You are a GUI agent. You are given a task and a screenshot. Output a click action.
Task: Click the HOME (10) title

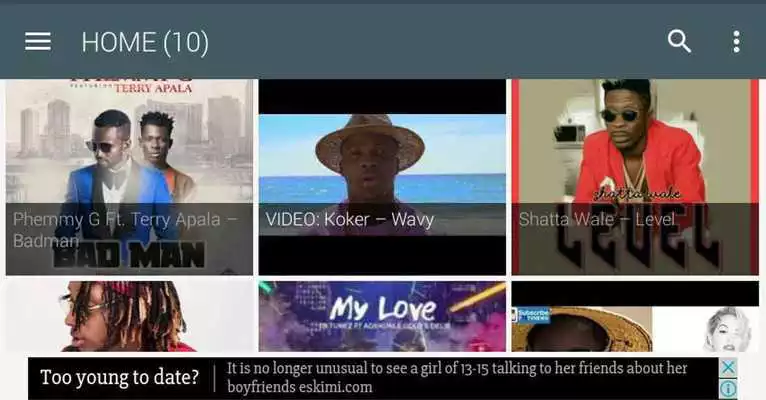pyautogui.click(x=145, y=42)
